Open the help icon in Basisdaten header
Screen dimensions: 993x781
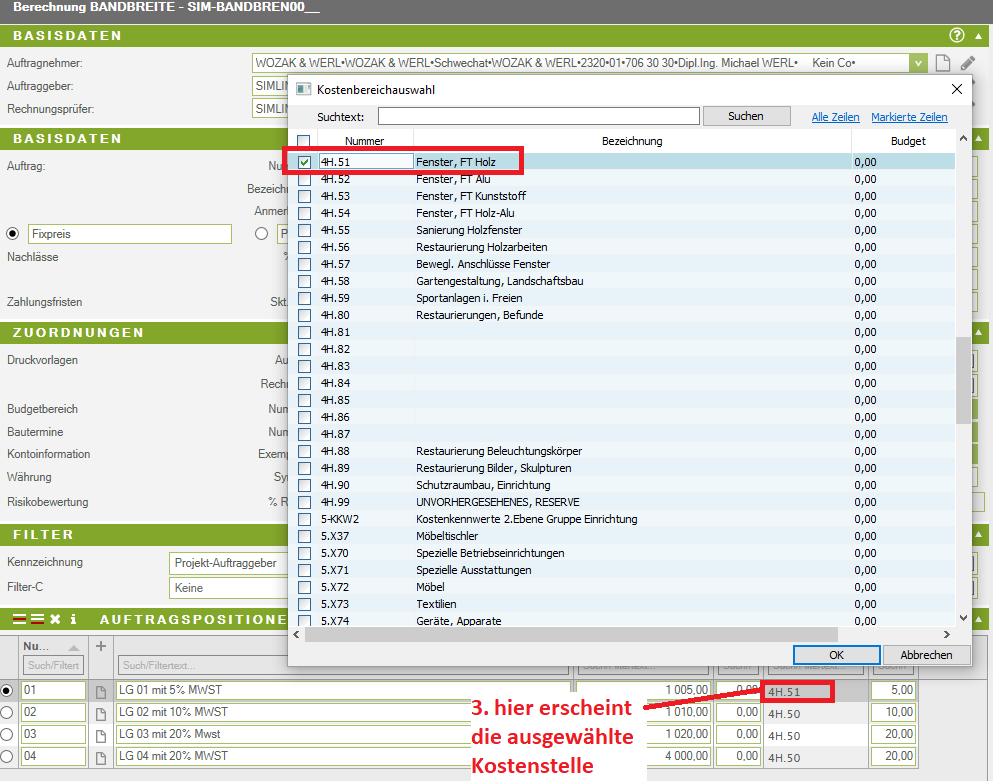click(956, 36)
